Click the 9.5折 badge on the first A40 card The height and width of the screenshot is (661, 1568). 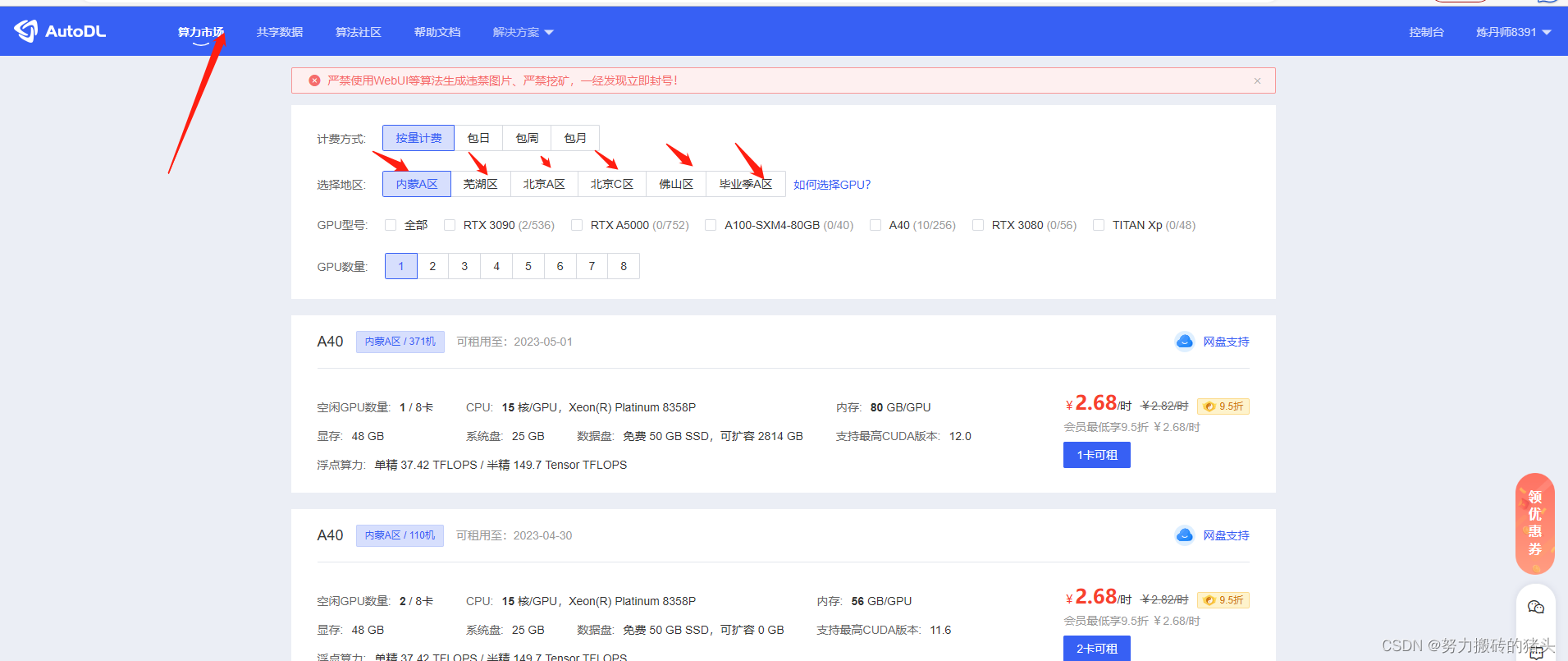pos(1223,406)
